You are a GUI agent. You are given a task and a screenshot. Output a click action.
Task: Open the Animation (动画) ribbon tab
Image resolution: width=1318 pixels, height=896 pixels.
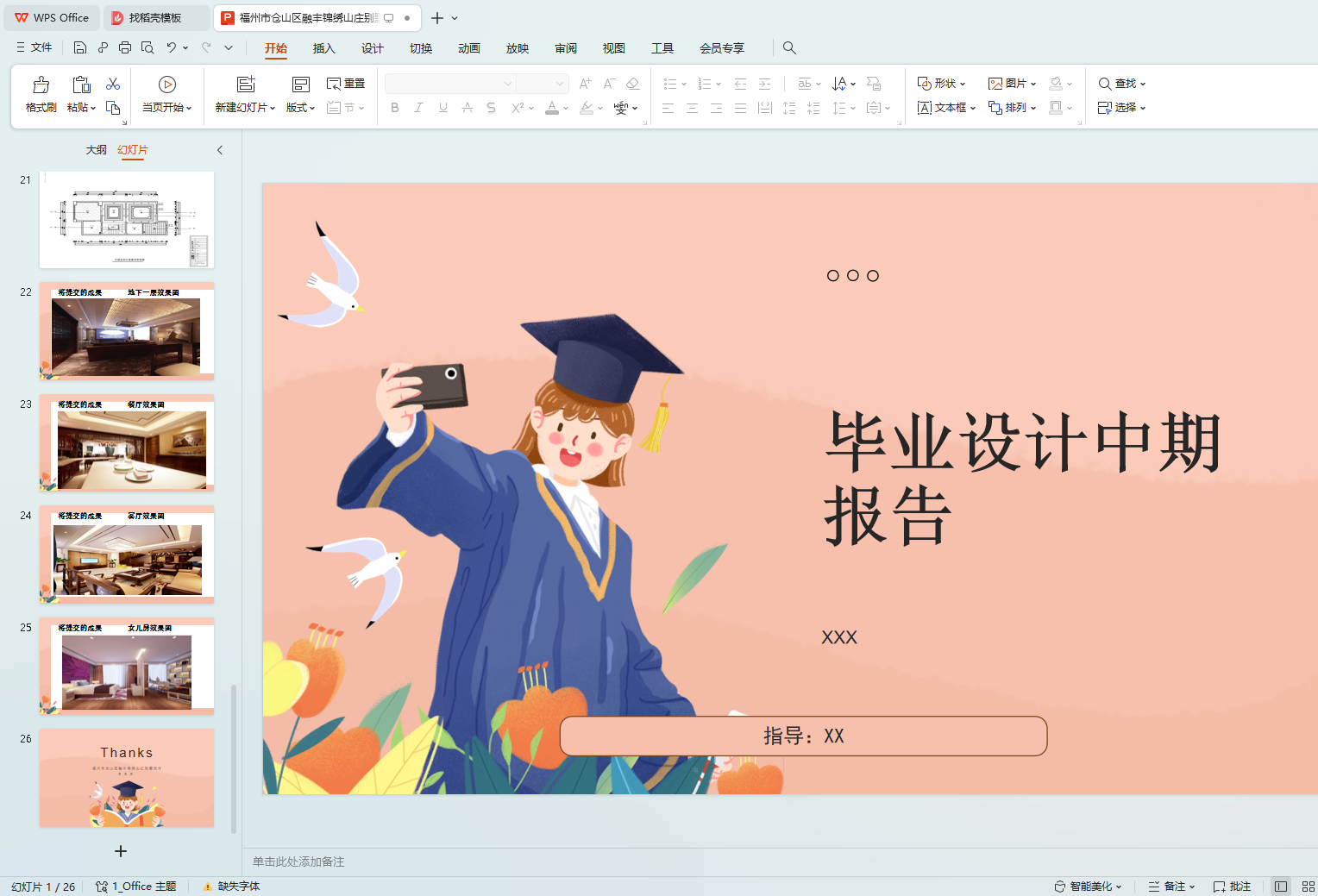[469, 48]
